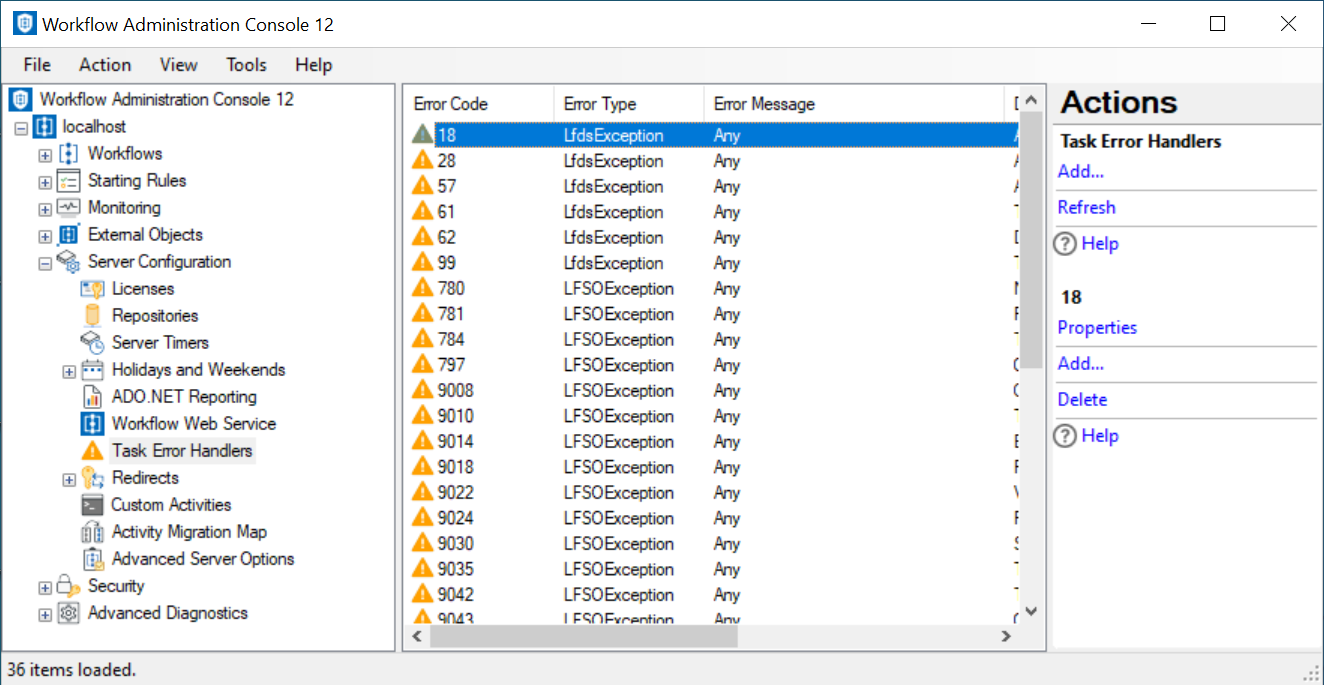Sort by the Error Type column header
Image resolution: width=1324 pixels, height=685 pixels.
[600, 104]
